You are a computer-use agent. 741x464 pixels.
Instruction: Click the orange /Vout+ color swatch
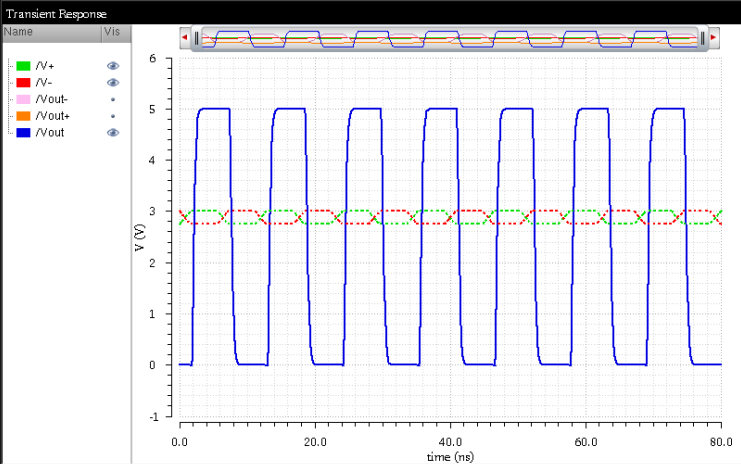[x=23, y=116]
